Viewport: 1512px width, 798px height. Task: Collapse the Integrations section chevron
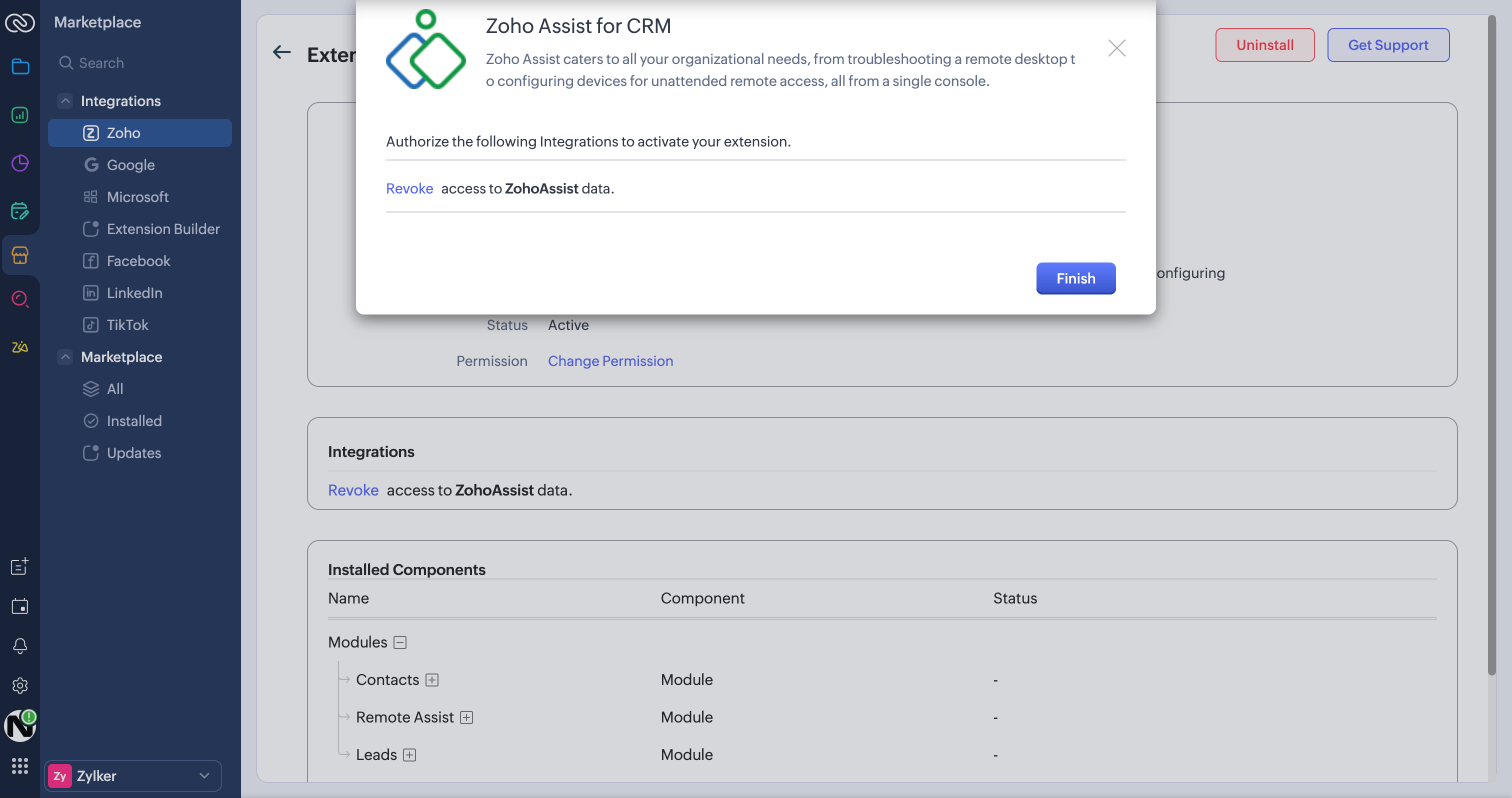point(65,101)
